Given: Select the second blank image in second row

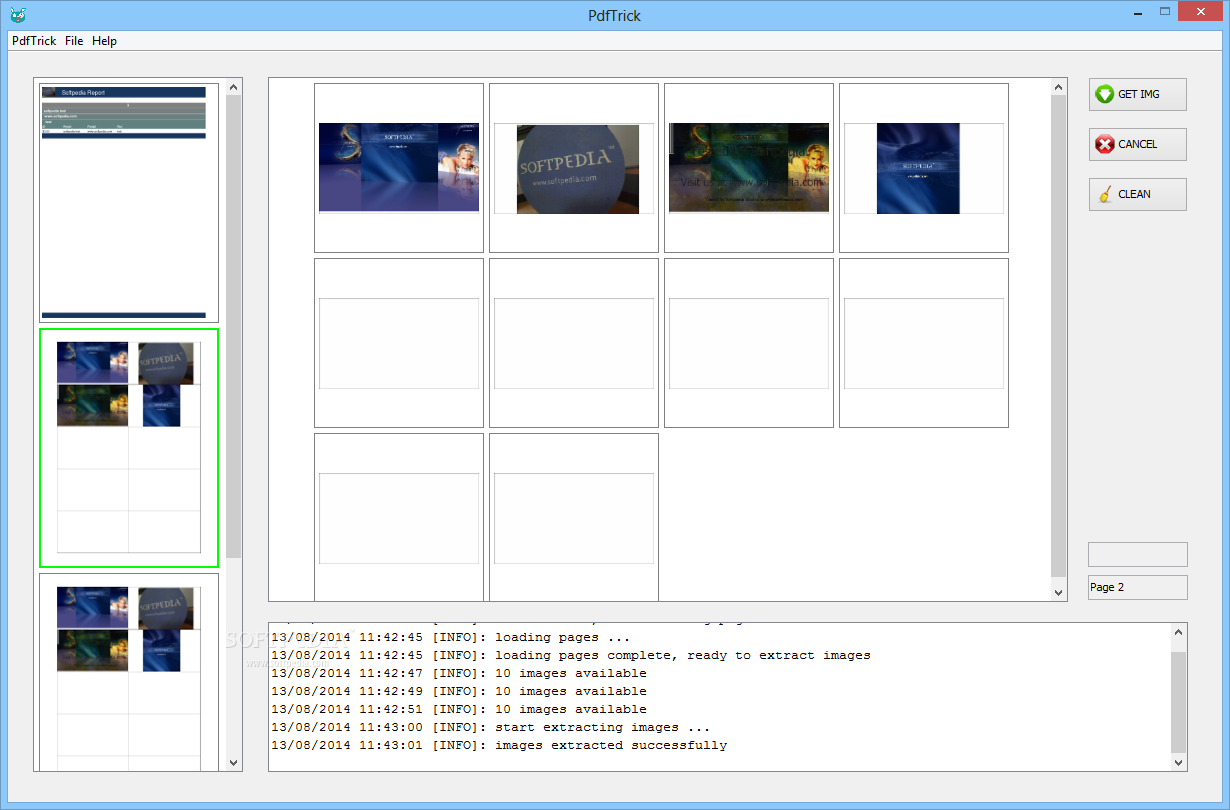Looking at the screenshot, I should [574, 343].
